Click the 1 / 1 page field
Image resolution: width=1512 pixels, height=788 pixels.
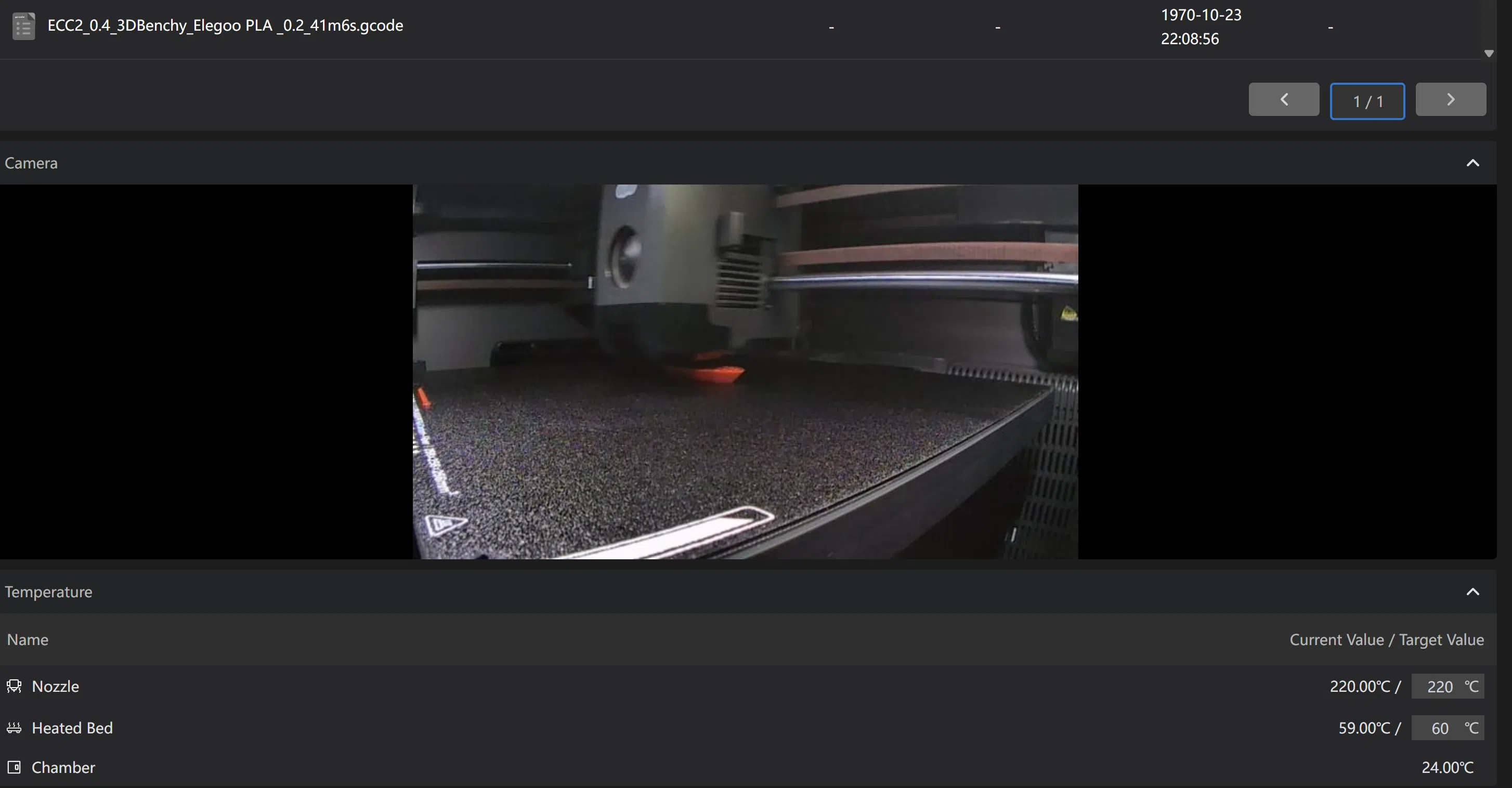(1367, 101)
